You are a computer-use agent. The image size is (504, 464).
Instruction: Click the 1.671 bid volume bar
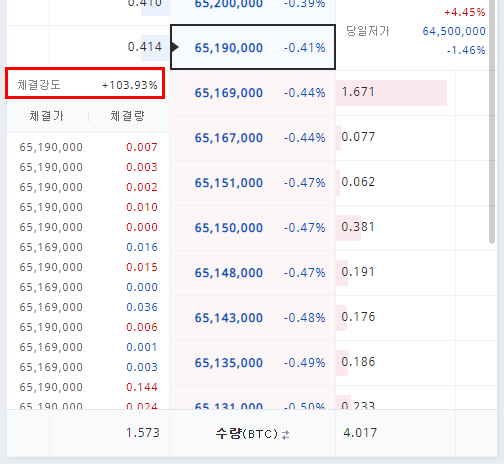pos(391,93)
